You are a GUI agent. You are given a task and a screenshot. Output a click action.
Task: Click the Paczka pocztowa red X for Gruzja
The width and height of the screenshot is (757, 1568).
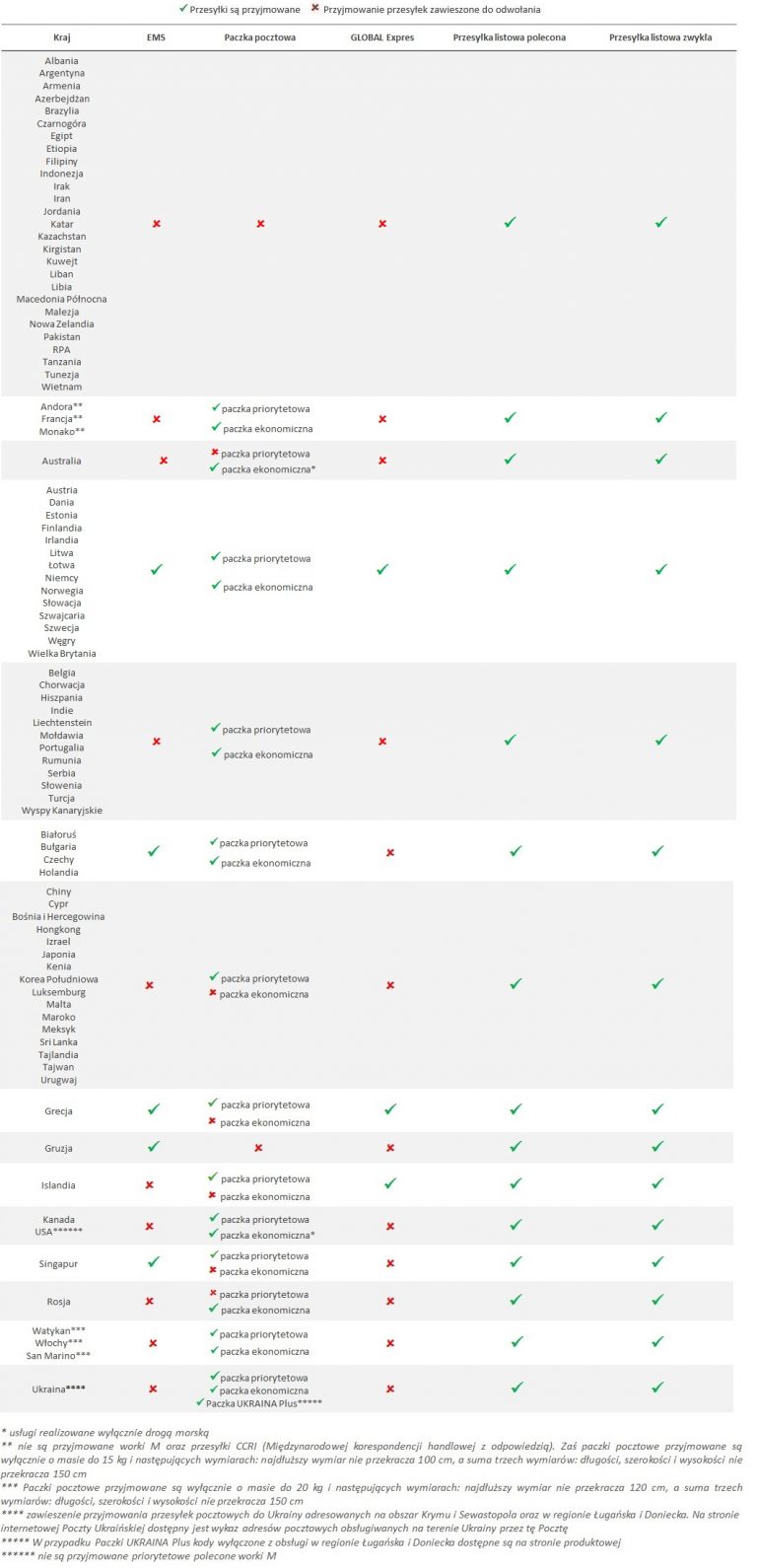pyautogui.click(x=258, y=1148)
